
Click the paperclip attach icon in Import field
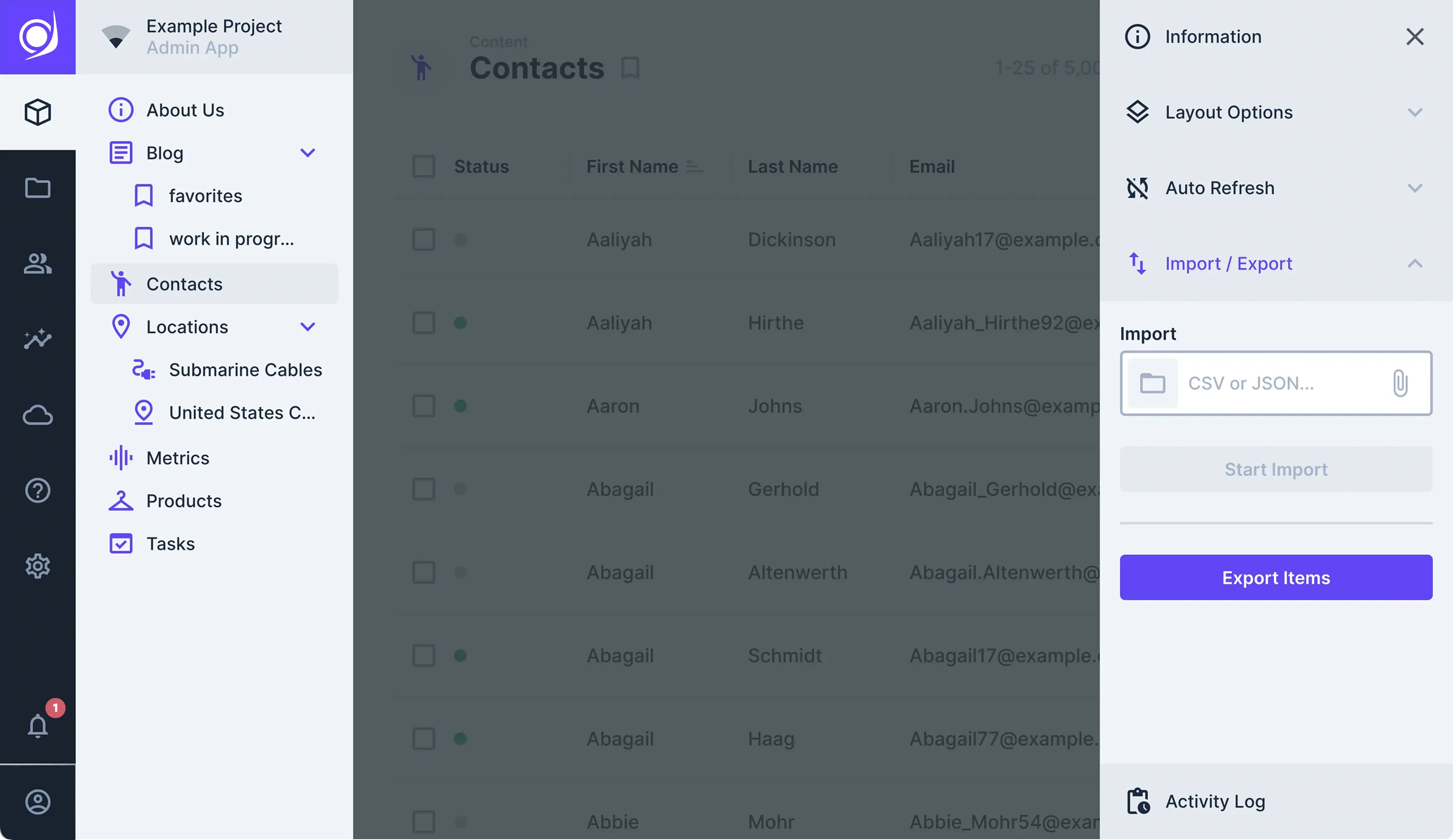pos(1400,383)
